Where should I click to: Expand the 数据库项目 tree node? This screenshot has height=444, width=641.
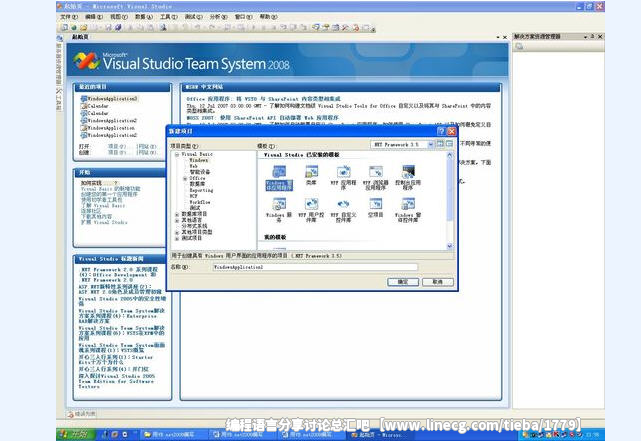coord(177,214)
